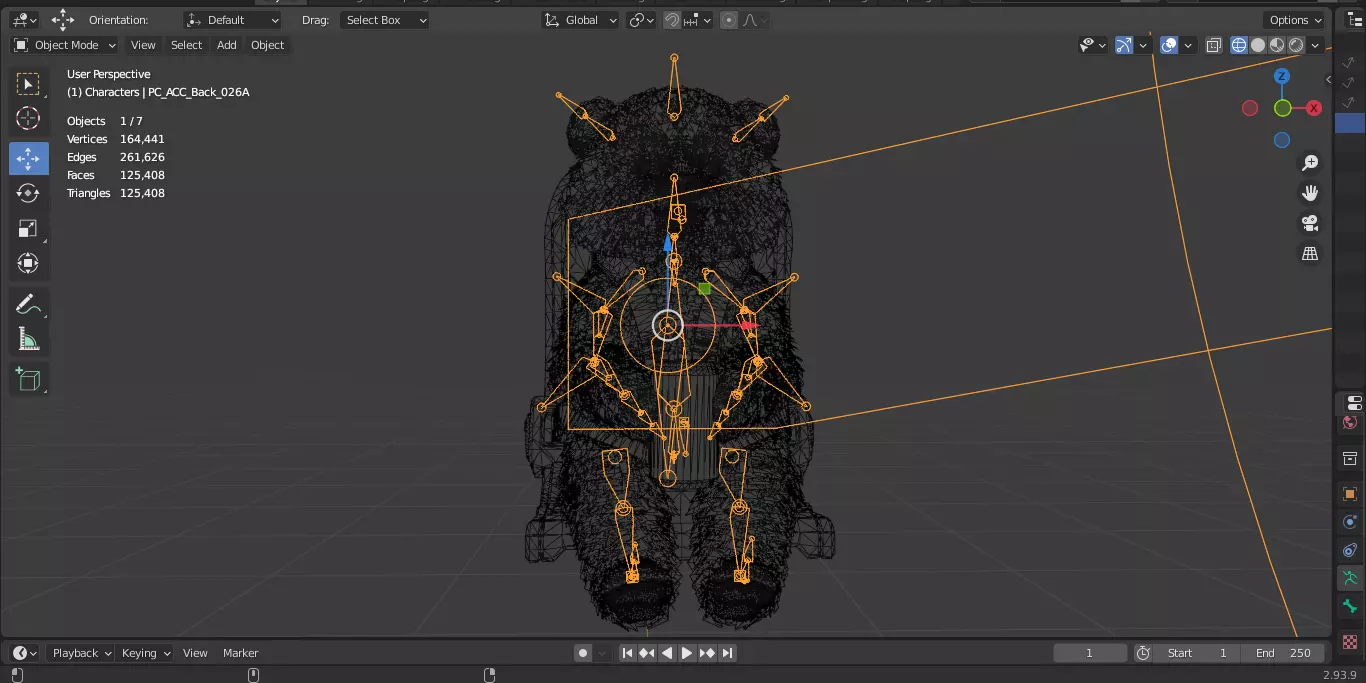This screenshot has height=683, width=1366.
Task: Open the Orientation Default dropdown
Action: click(x=233, y=20)
